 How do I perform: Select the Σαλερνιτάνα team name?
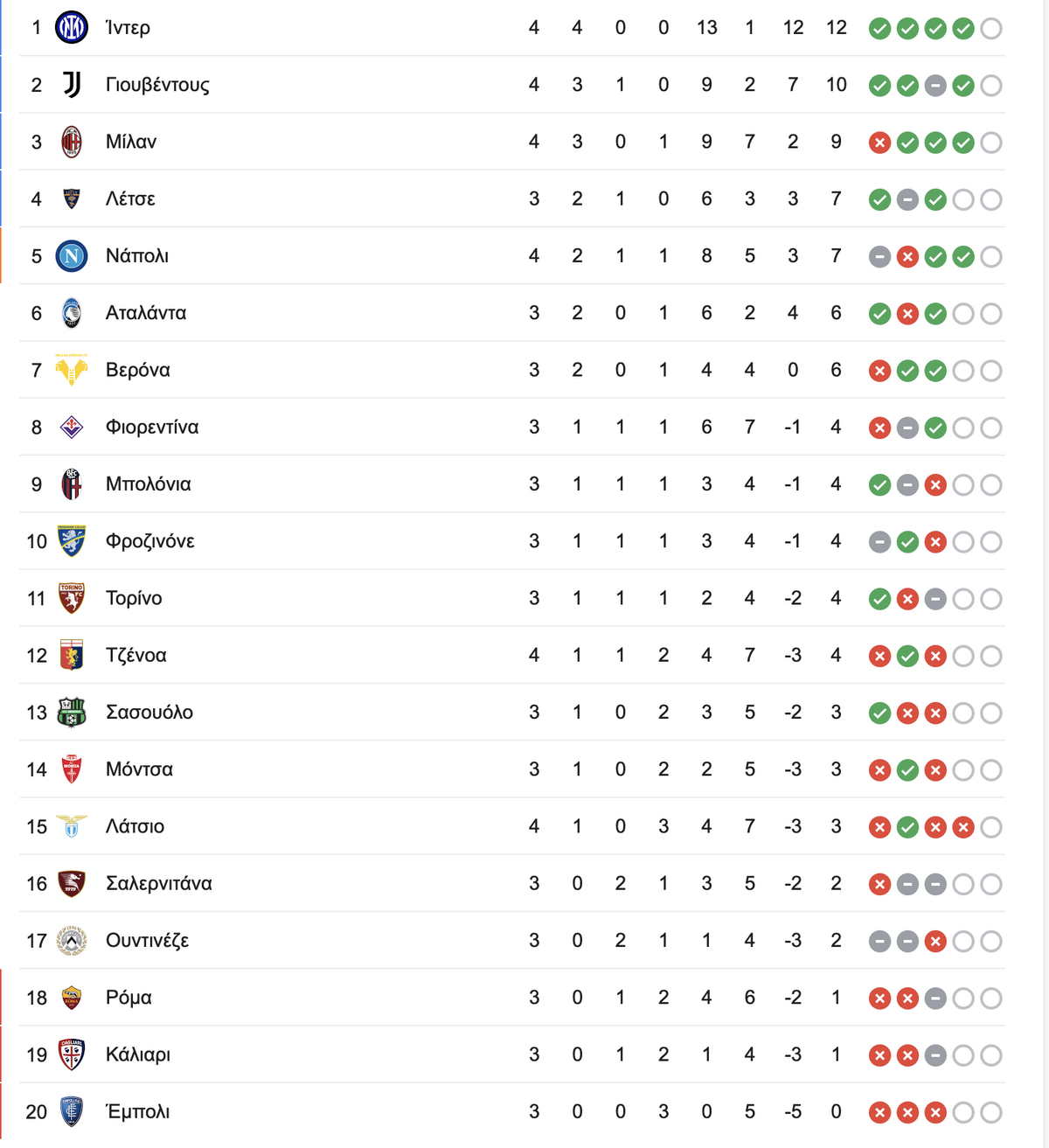(159, 884)
